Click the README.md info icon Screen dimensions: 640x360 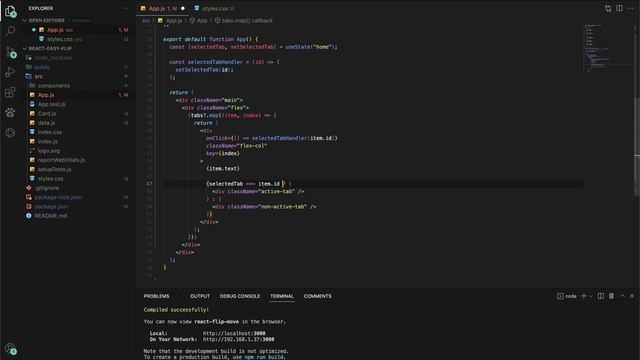(x=29, y=216)
